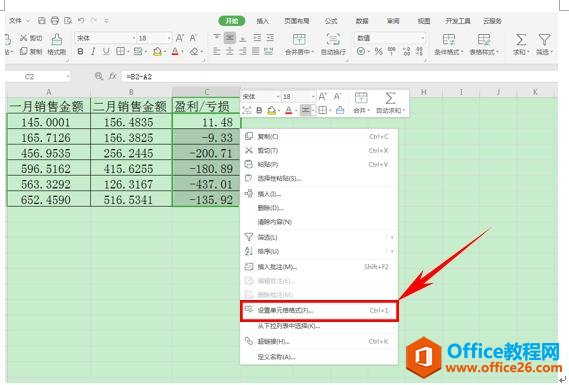Viewport: 569px width, 385px height.
Task: Toggle Bold in the mini toolbar
Action: click(x=259, y=110)
